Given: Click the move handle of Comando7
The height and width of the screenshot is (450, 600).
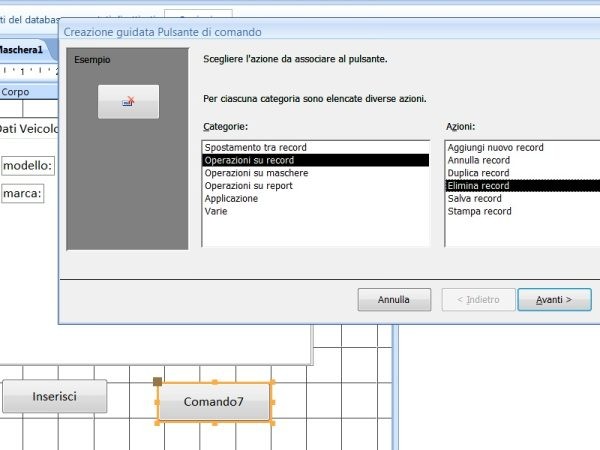Looking at the screenshot, I should point(157,381).
